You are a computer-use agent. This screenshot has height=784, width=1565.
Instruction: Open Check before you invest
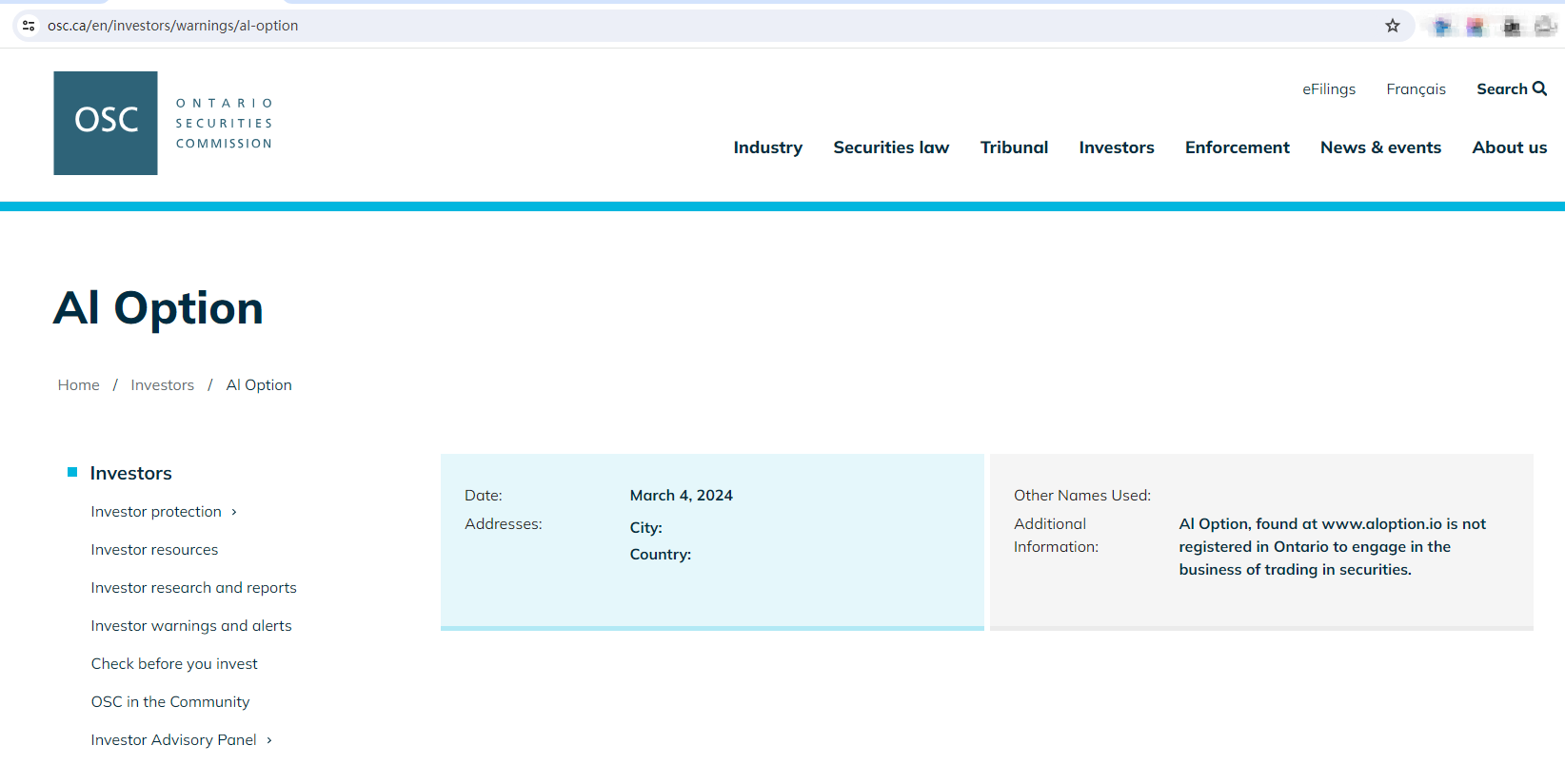pos(174,663)
